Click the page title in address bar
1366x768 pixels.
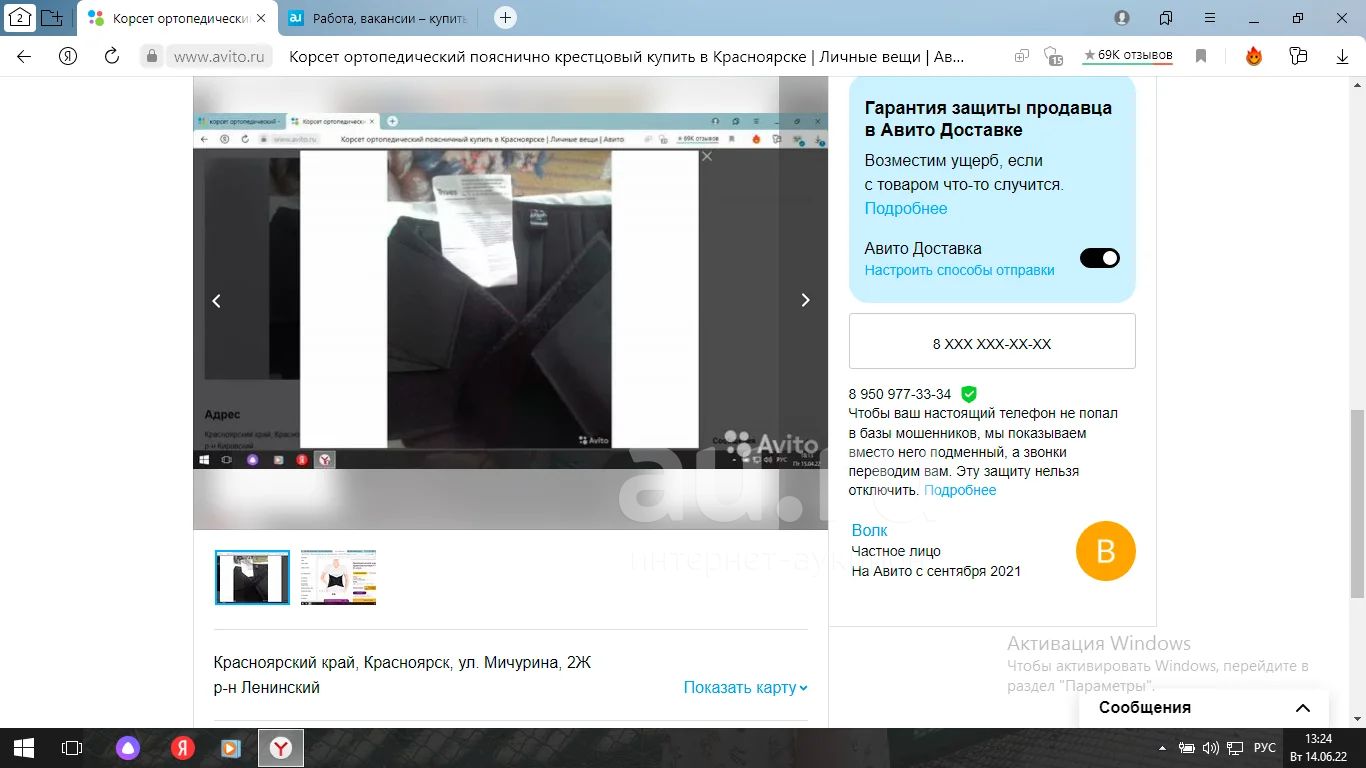(x=627, y=57)
